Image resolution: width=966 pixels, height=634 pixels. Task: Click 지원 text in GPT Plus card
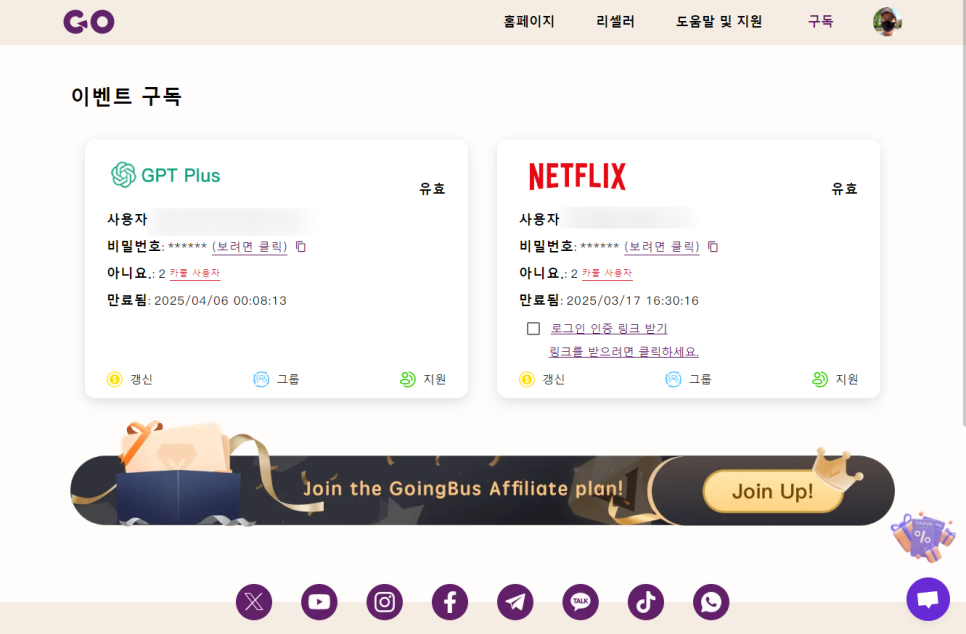coord(434,380)
